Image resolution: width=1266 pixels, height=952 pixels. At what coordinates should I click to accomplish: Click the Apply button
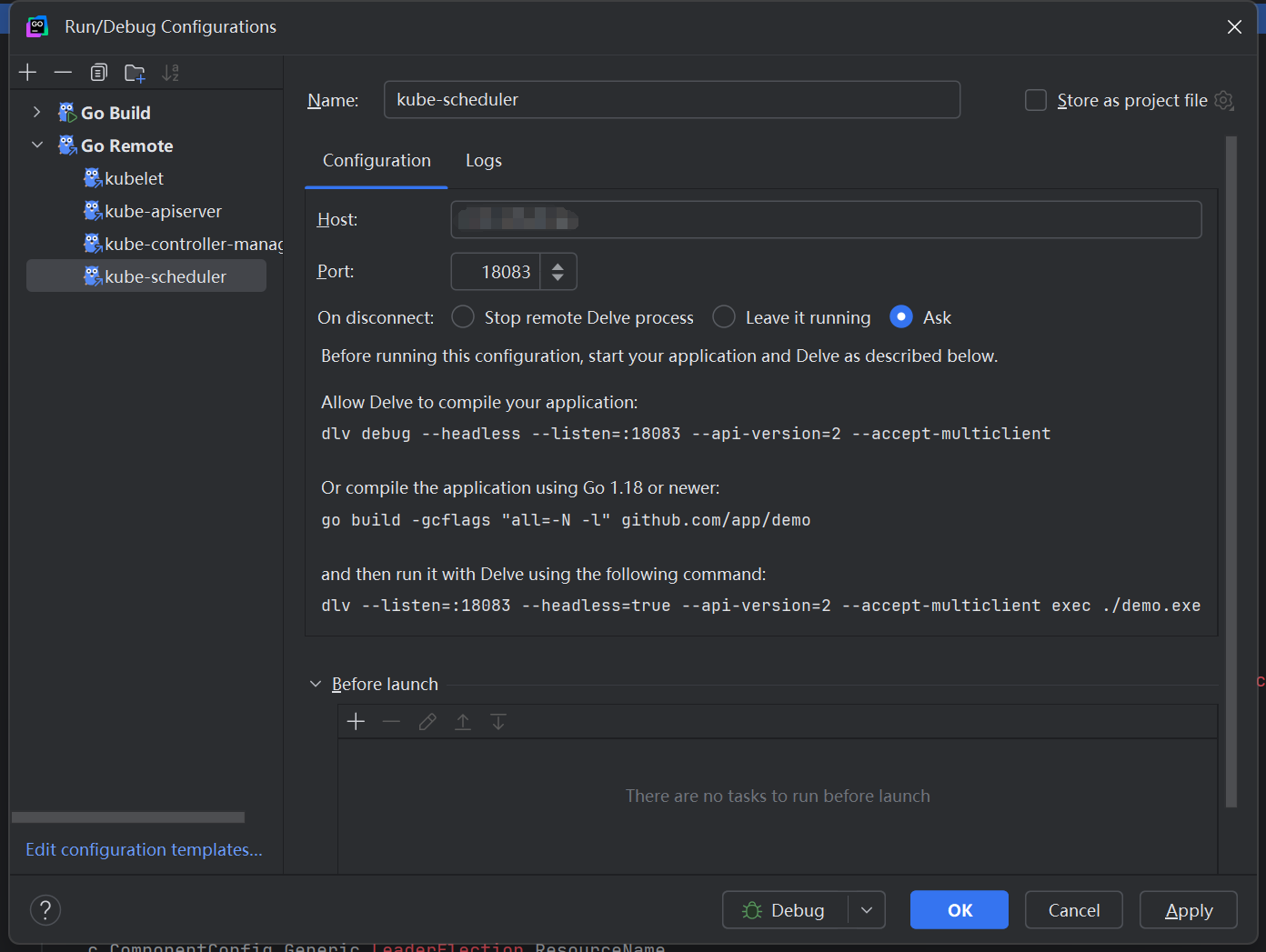(x=1189, y=910)
